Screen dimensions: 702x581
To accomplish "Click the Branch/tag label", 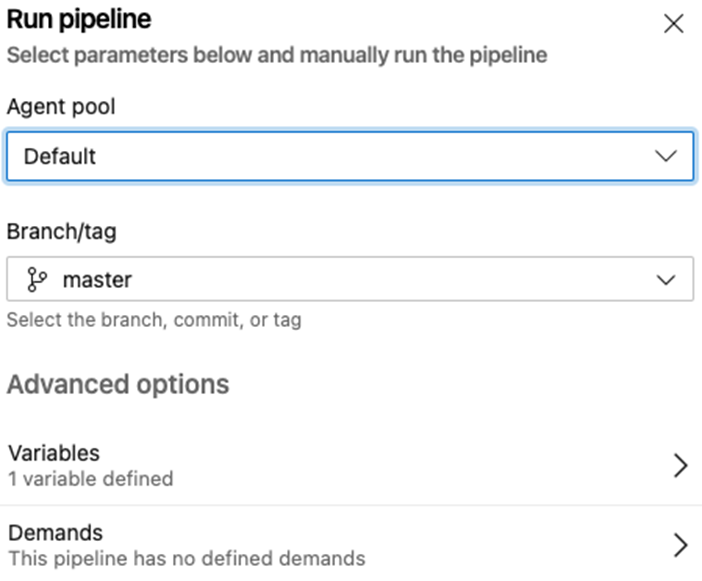I will pos(62,231).
